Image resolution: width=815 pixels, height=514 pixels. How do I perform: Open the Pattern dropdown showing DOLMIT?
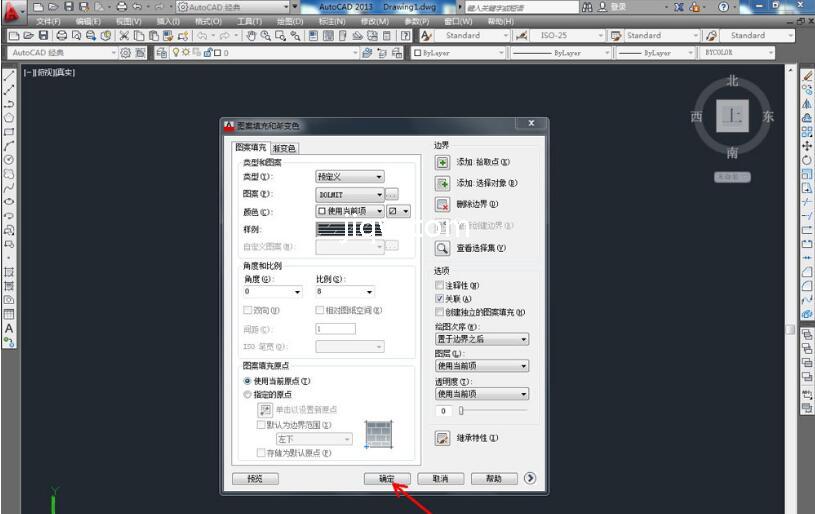pos(350,194)
